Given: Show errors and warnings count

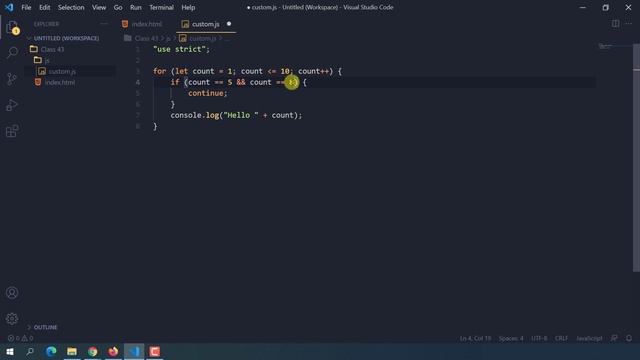Looking at the screenshot, I should (x=20, y=338).
